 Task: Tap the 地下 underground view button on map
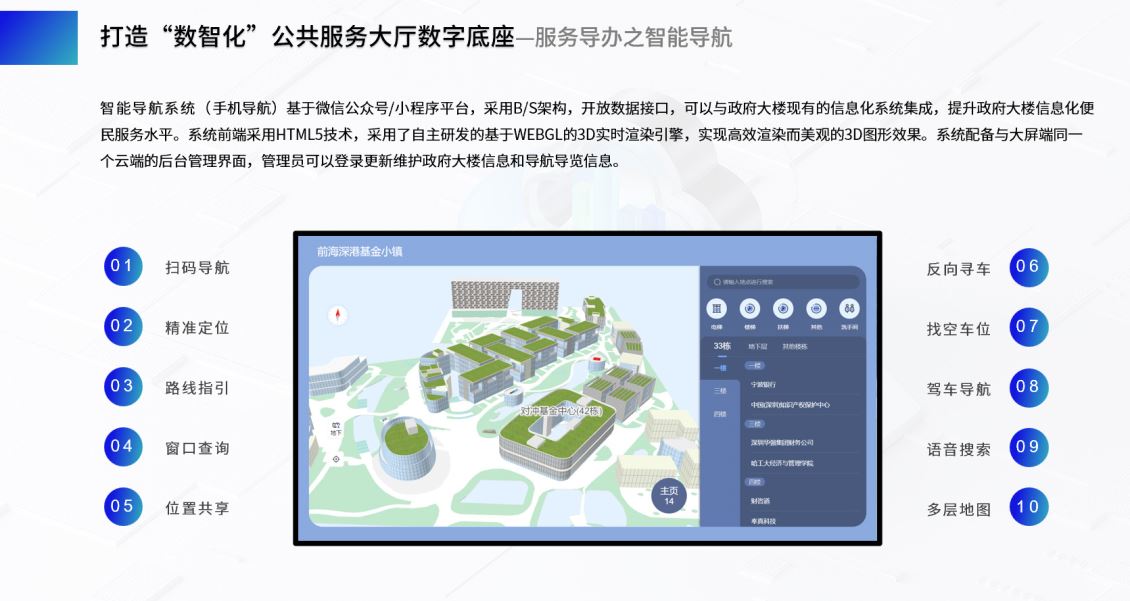click(336, 429)
